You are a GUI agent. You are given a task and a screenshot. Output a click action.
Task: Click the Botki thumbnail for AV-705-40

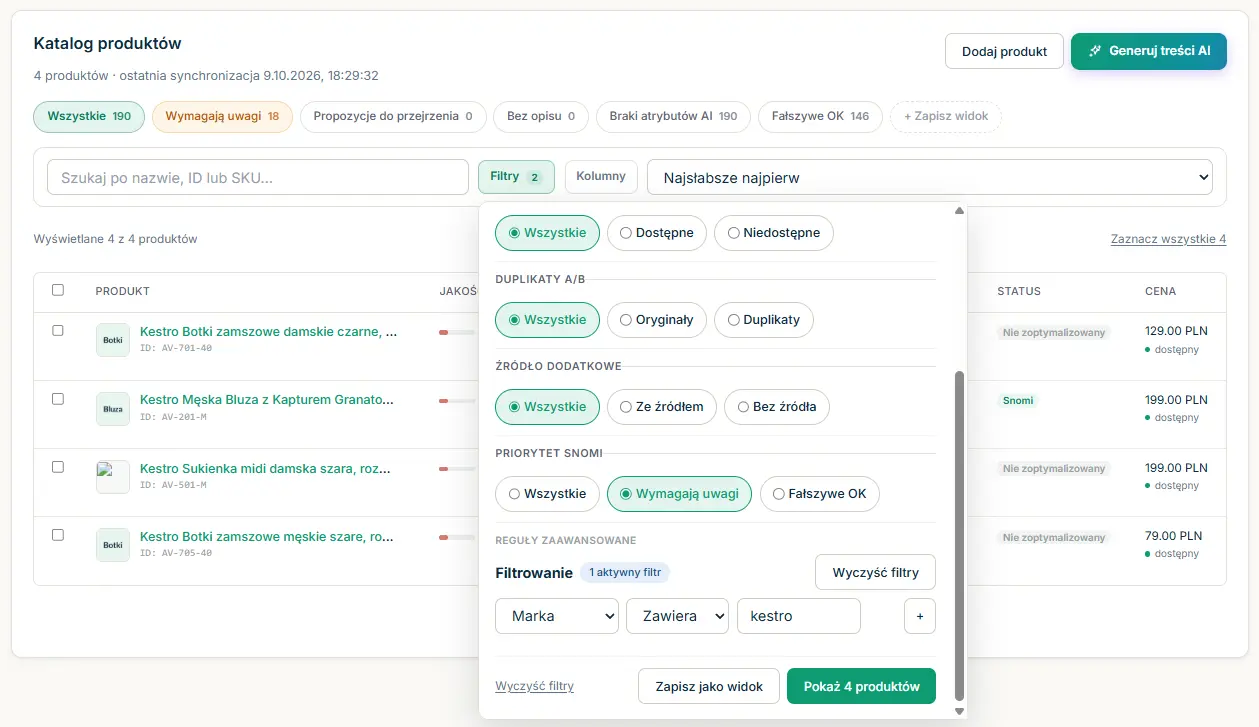pyautogui.click(x=113, y=545)
